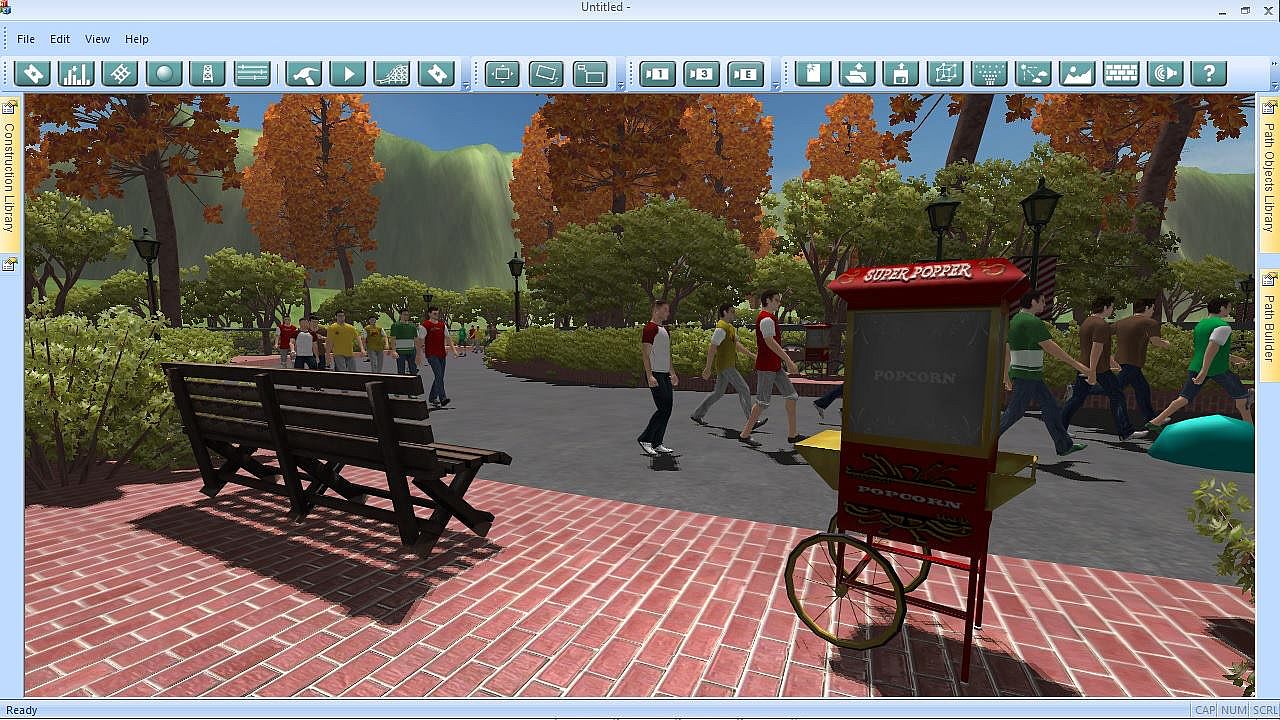
Task: Open a park file folder icon
Action: (x=857, y=73)
